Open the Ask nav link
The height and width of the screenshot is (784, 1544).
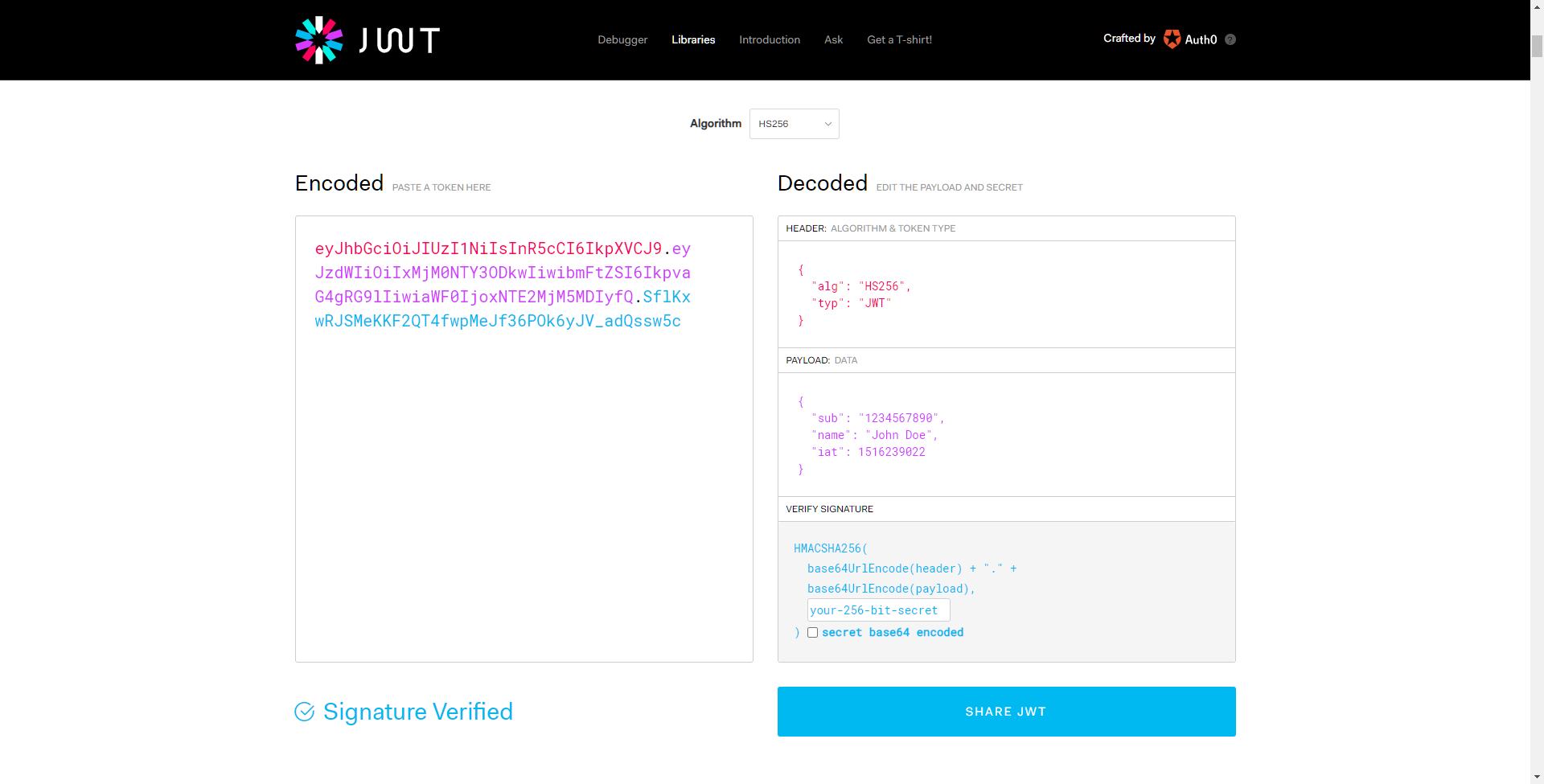833,39
